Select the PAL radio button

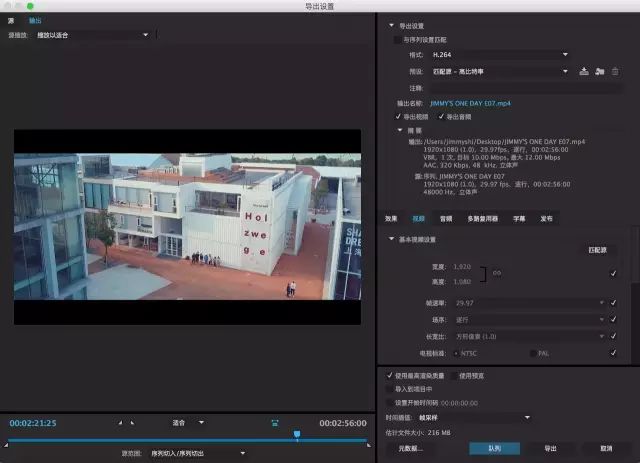pyautogui.click(x=533, y=353)
